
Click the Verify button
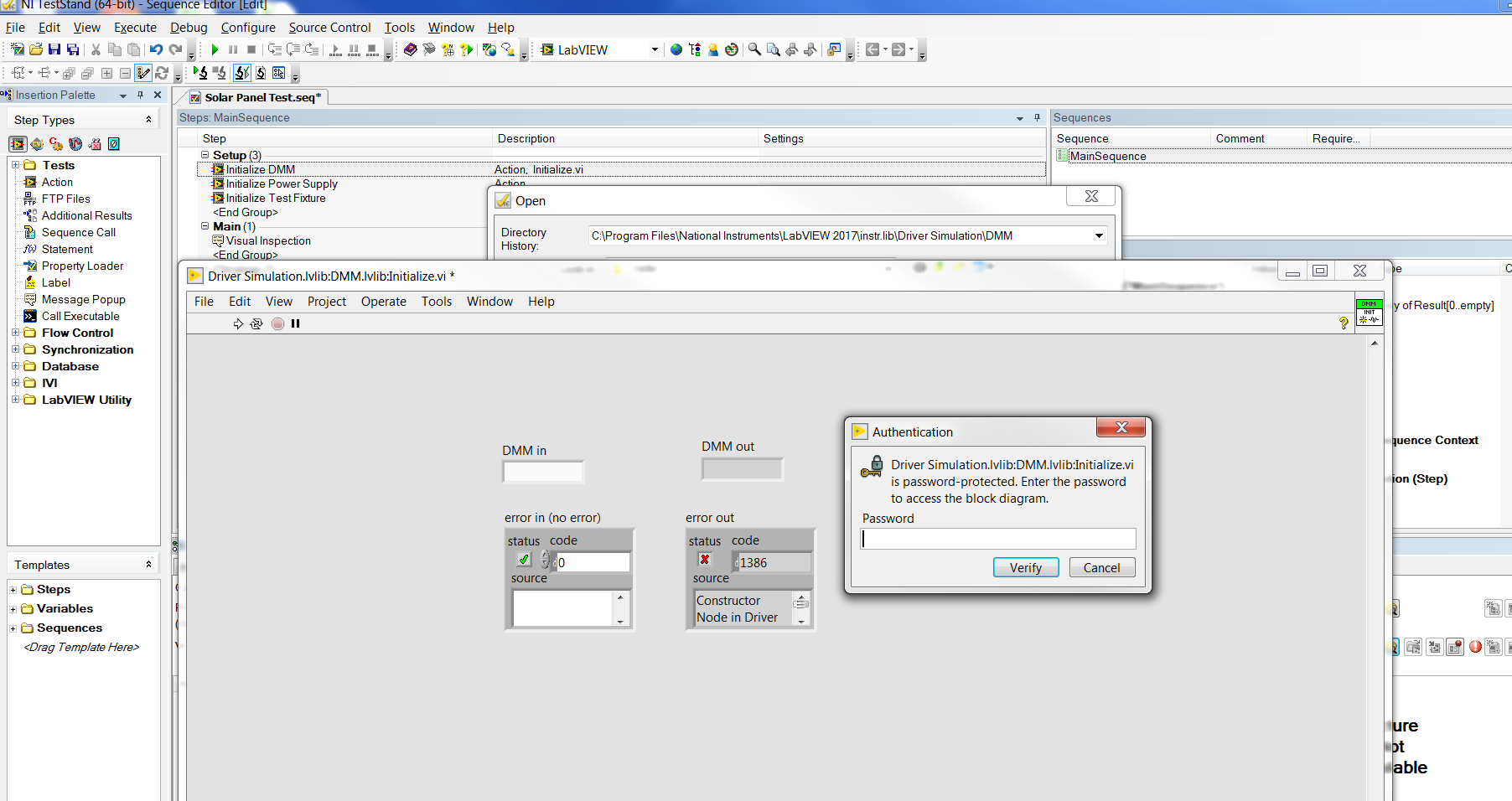[1026, 568]
